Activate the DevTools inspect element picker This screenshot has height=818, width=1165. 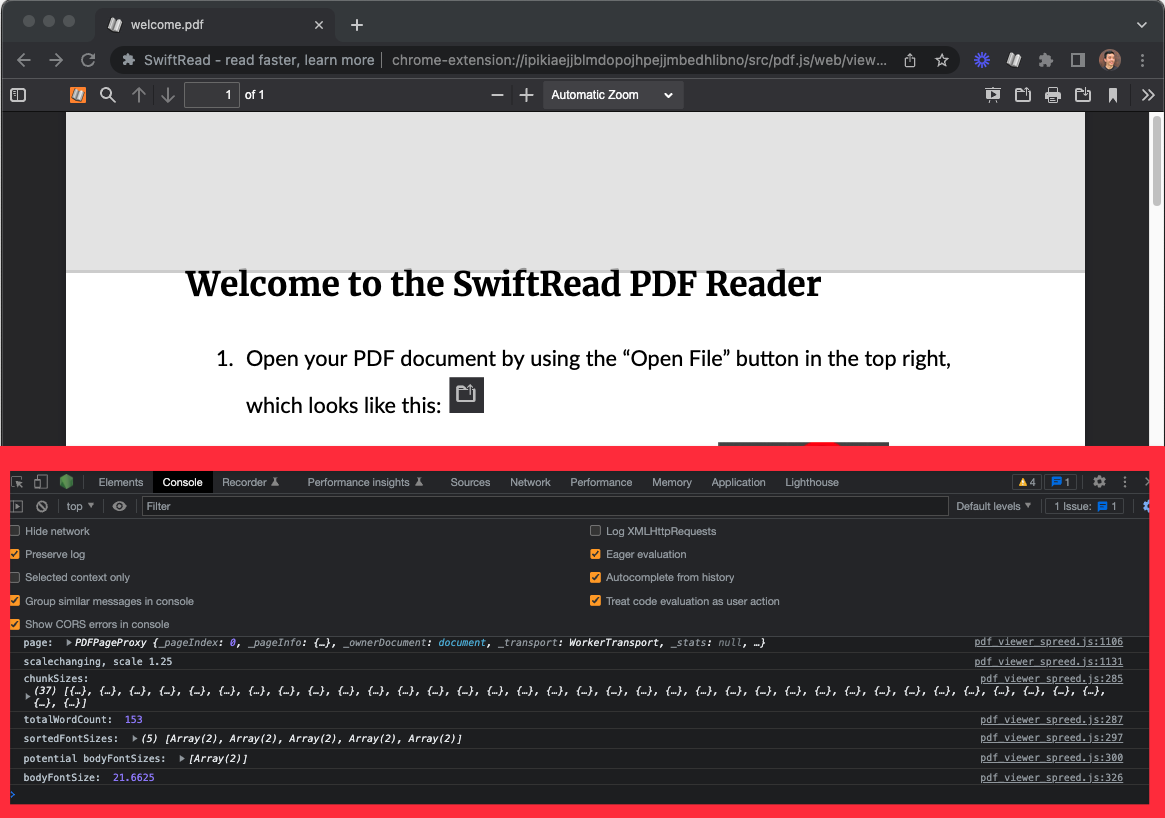(x=17, y=482)
